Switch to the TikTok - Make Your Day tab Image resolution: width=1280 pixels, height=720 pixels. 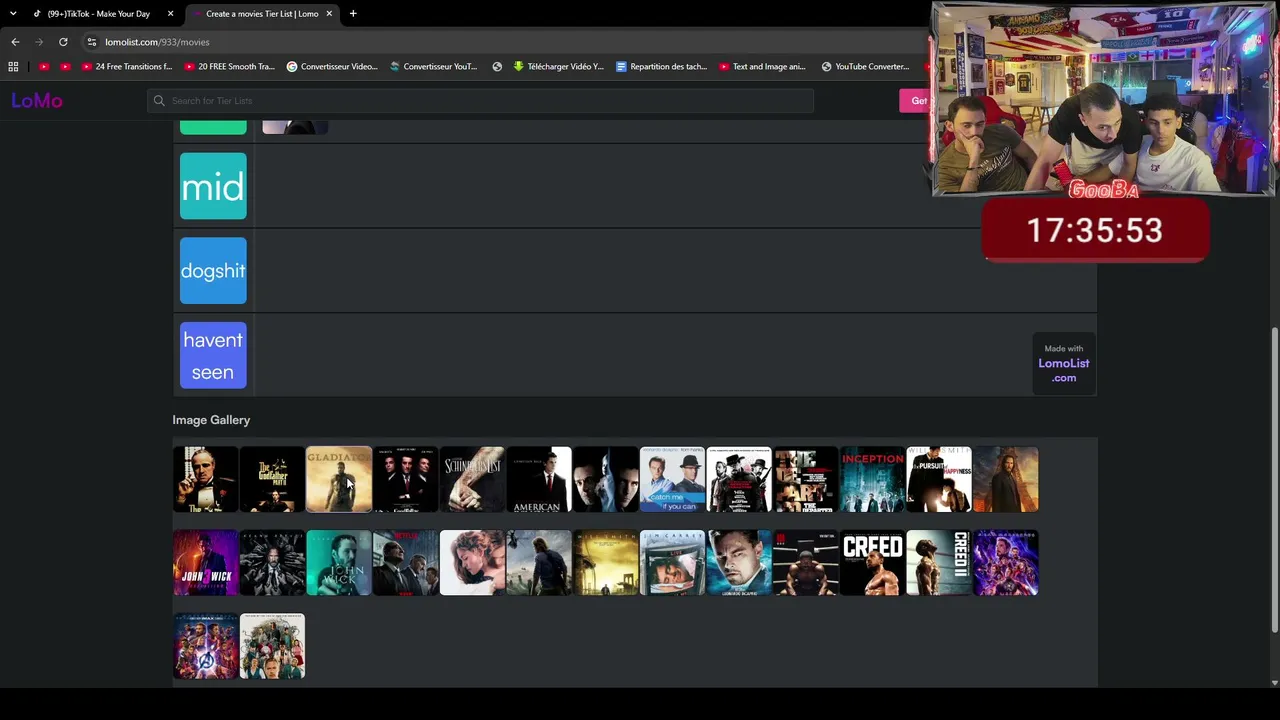99,14
